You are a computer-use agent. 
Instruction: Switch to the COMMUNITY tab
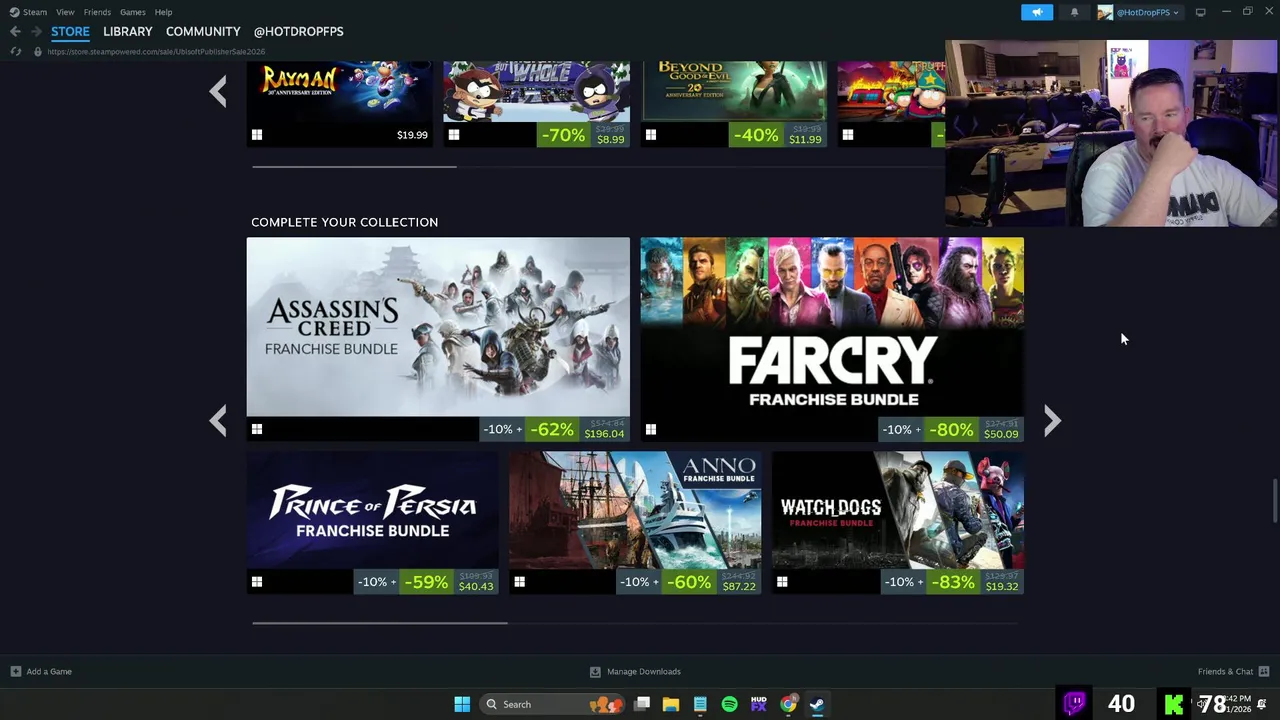[x=203, y=31]
